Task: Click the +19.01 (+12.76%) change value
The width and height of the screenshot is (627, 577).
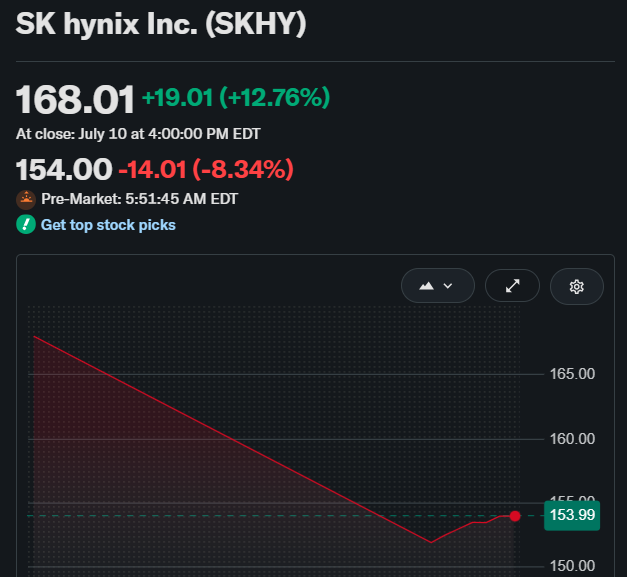Action: (236, 98)
